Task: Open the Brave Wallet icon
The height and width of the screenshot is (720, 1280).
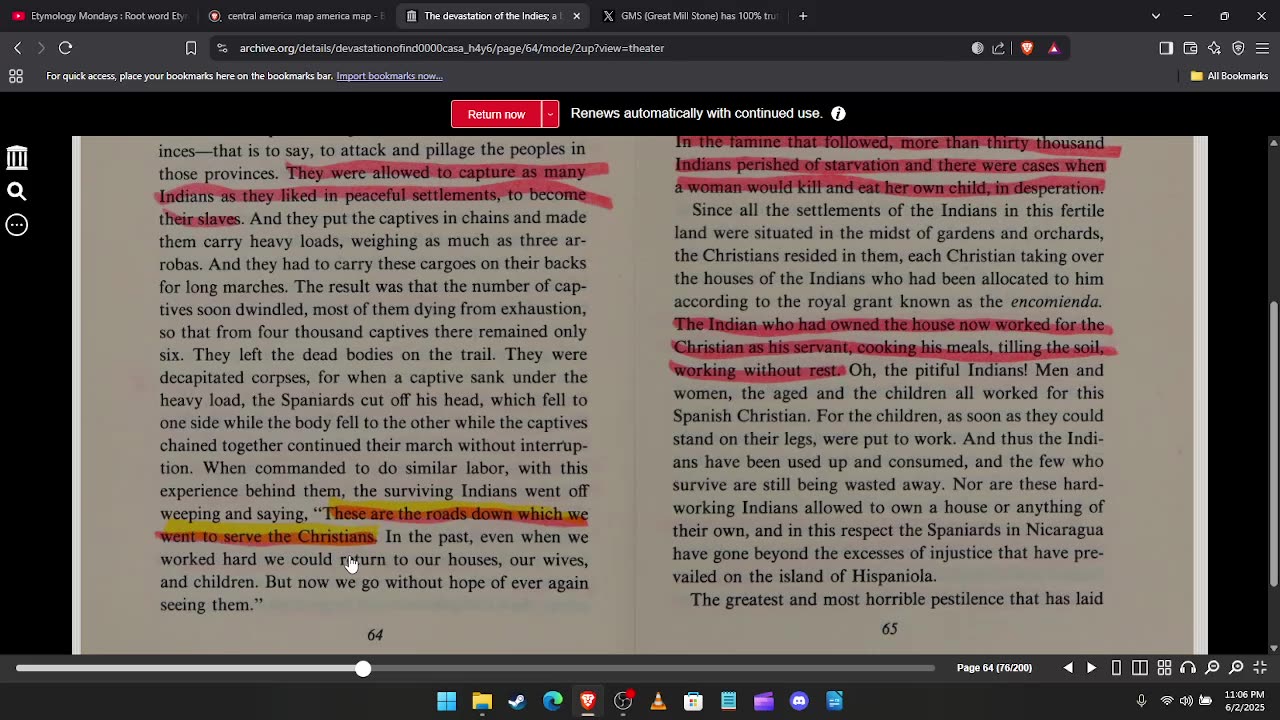Action: tap(1190, 48)
